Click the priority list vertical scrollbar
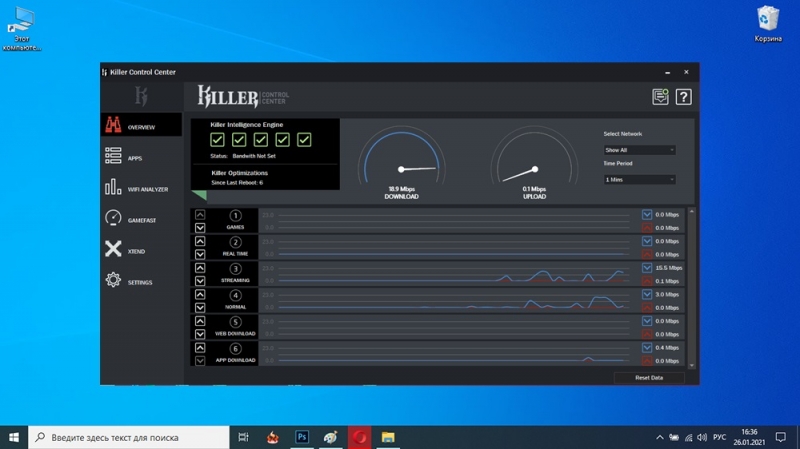The image size is (800, 449). click(692, 288)
